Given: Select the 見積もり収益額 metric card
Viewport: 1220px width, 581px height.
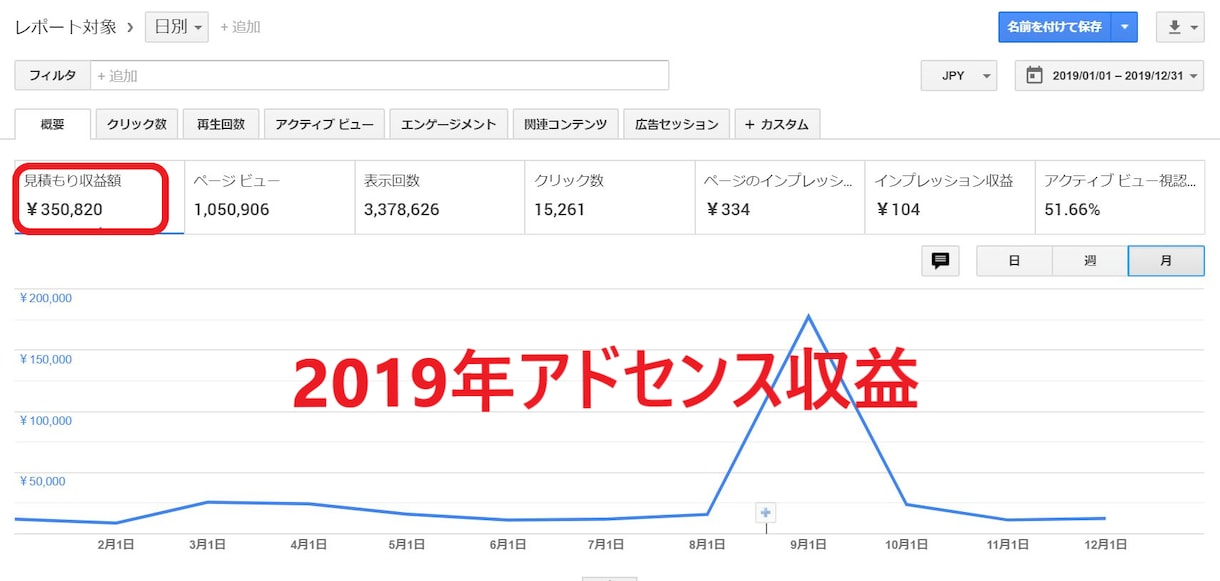Looking at the screenshot, I should [99, 197].
